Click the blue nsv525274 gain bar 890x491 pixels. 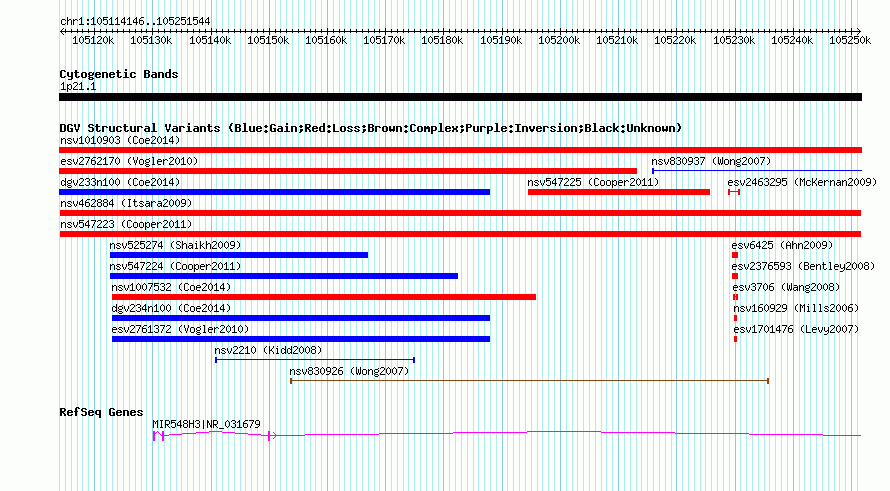coord(239,255)
